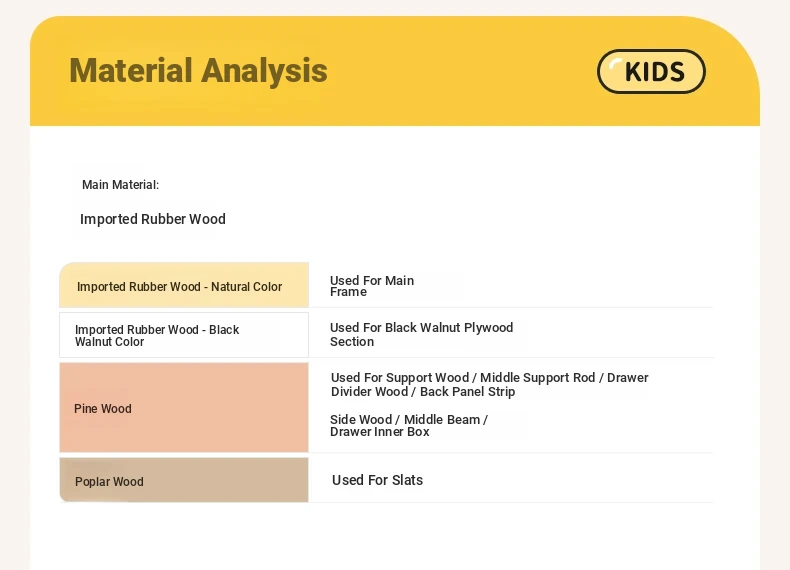The image size is (790, 570).
Task: Click the KIDS badge
Action: (651, 71)
